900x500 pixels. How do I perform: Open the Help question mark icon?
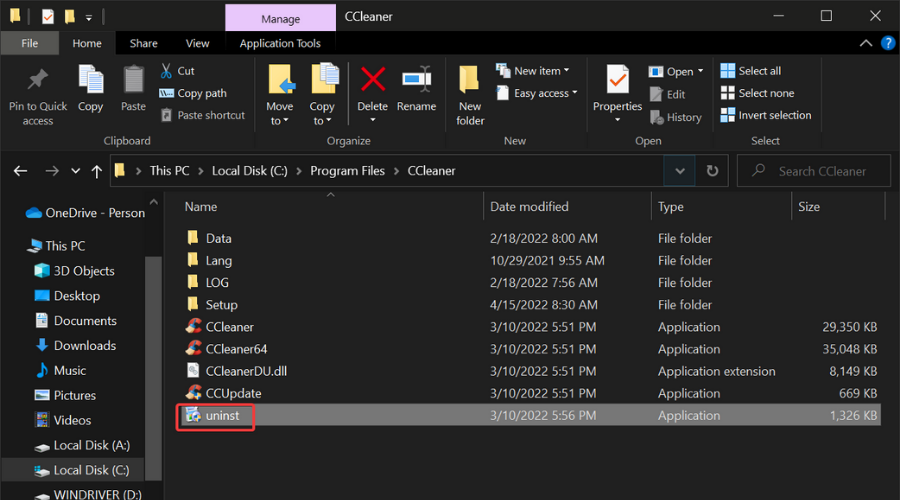(x=888, y=43)
